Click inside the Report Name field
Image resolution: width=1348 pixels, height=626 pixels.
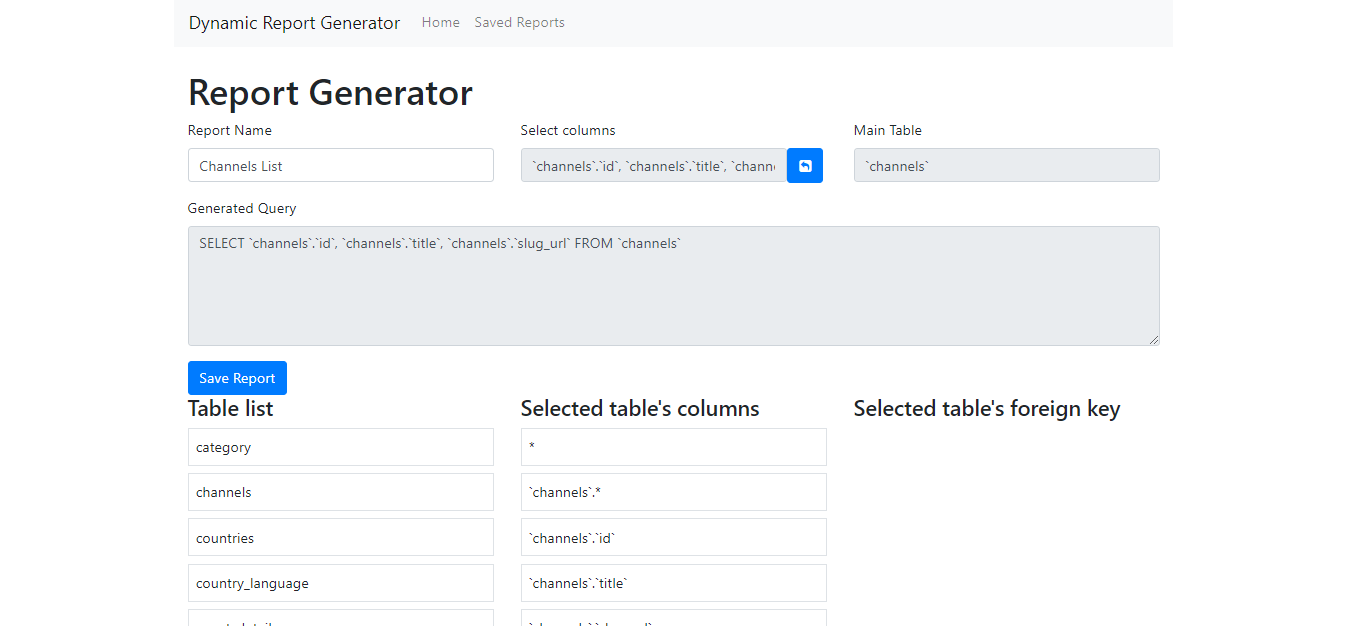pyautogui.click(x=340, y=165)
